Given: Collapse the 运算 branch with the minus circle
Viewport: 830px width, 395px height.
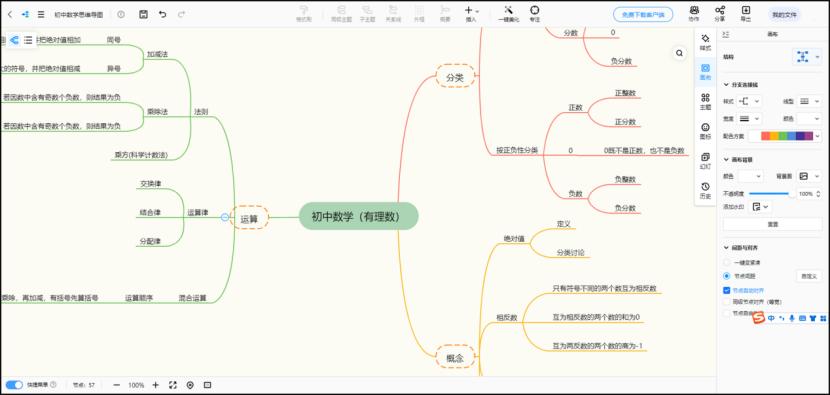Looking at the screenshot, I should click(x=224, y=217).
